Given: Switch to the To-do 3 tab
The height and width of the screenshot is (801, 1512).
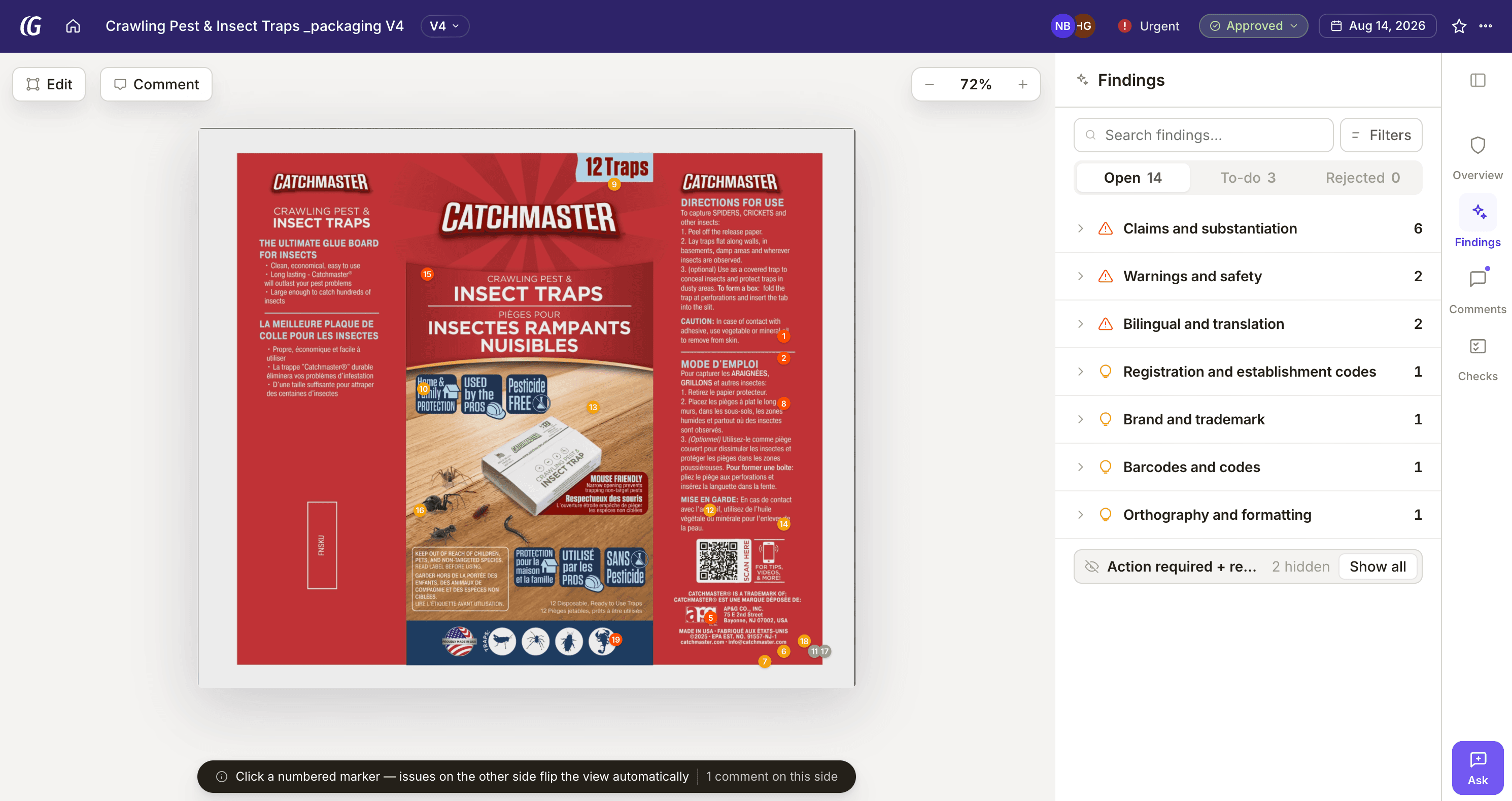Looking at the screenshot, I should click(1248, 177).
